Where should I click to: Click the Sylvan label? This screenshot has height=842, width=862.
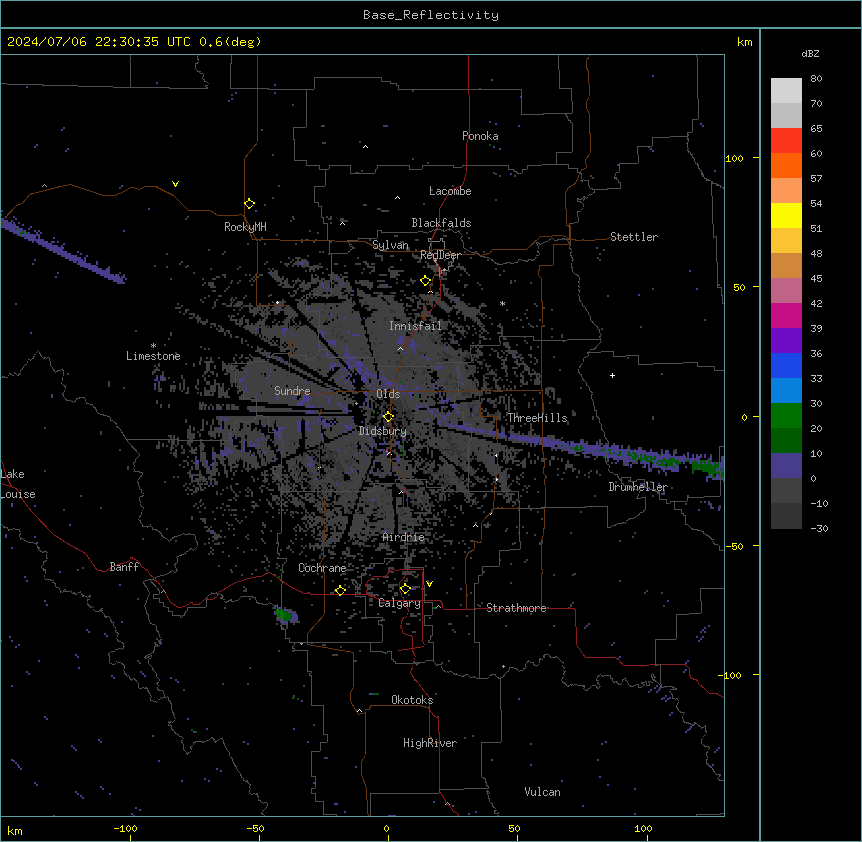[x=390, y=245]
